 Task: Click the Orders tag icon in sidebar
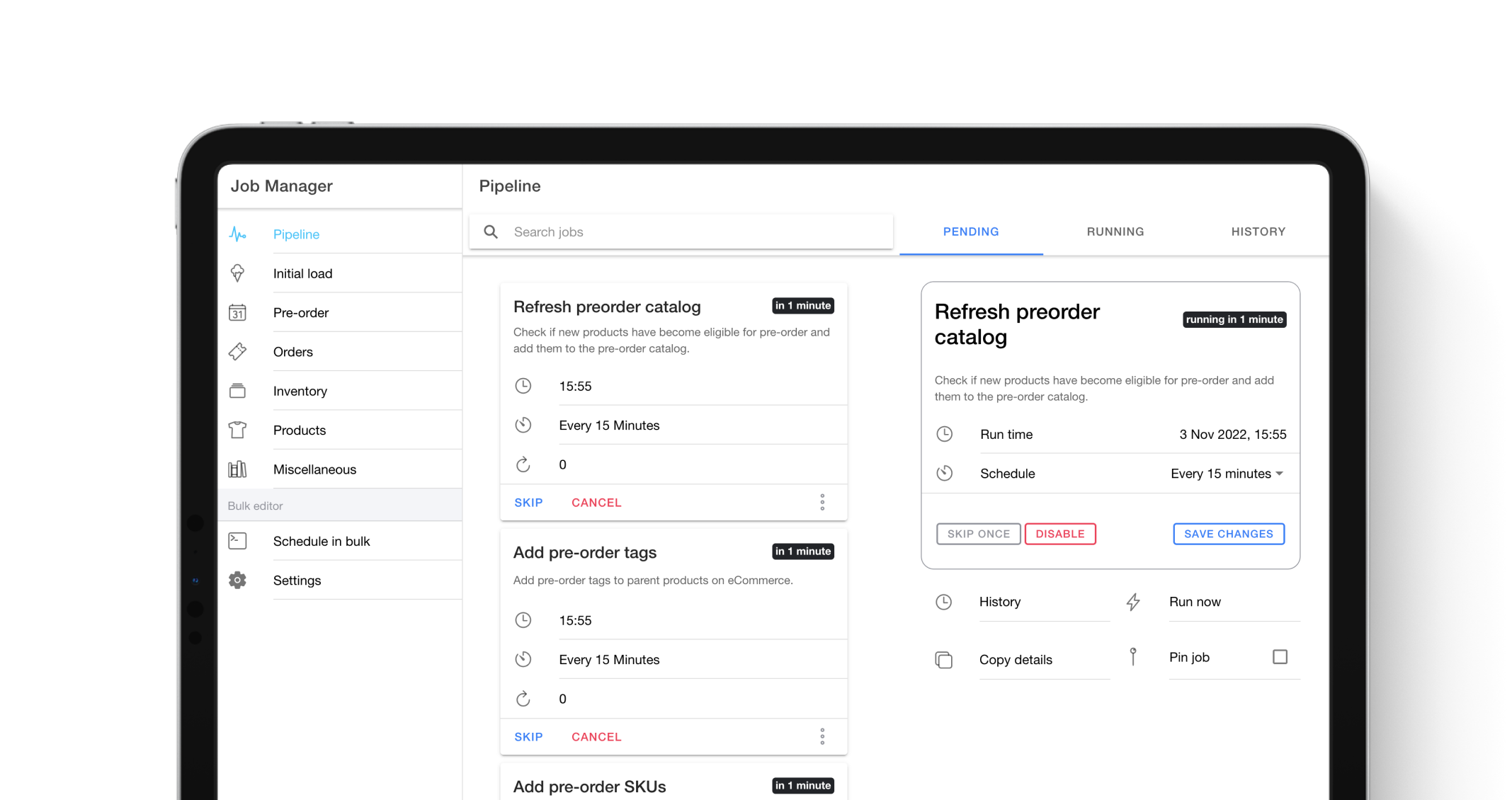(x=239, y=352)
